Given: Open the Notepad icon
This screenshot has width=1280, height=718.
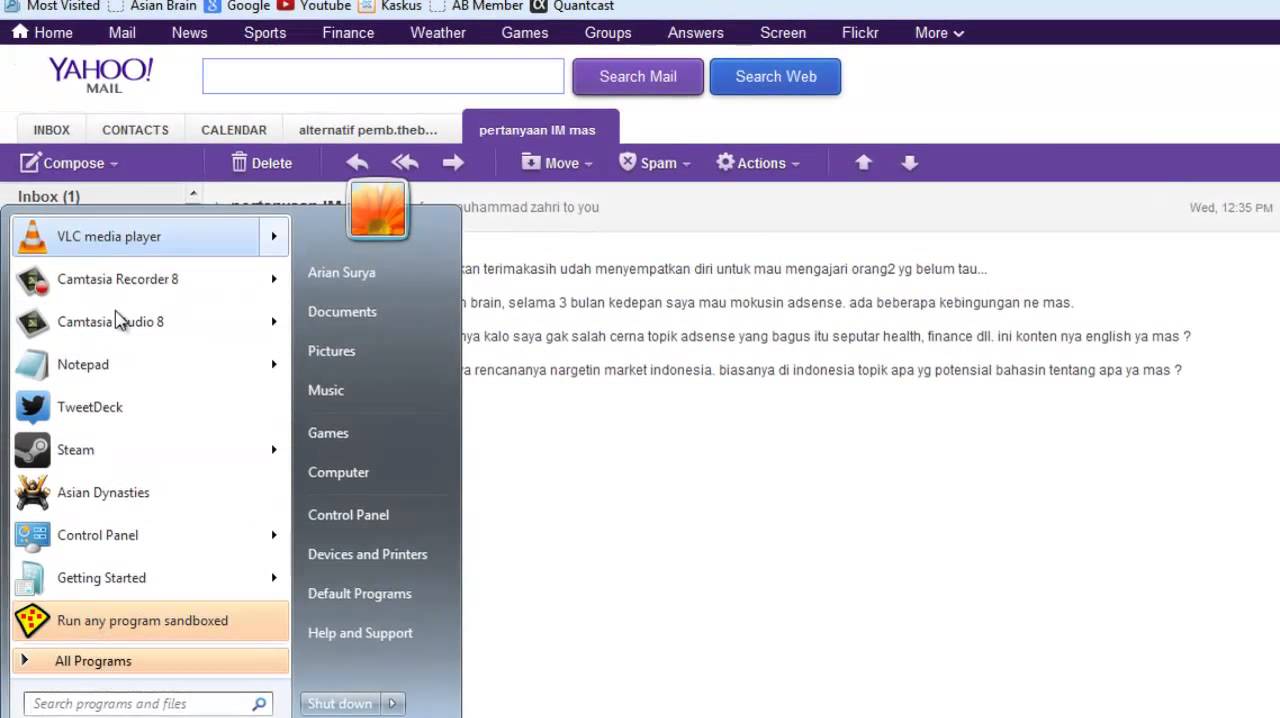Looking at the screenshot, I should click(x=33, y=365).
